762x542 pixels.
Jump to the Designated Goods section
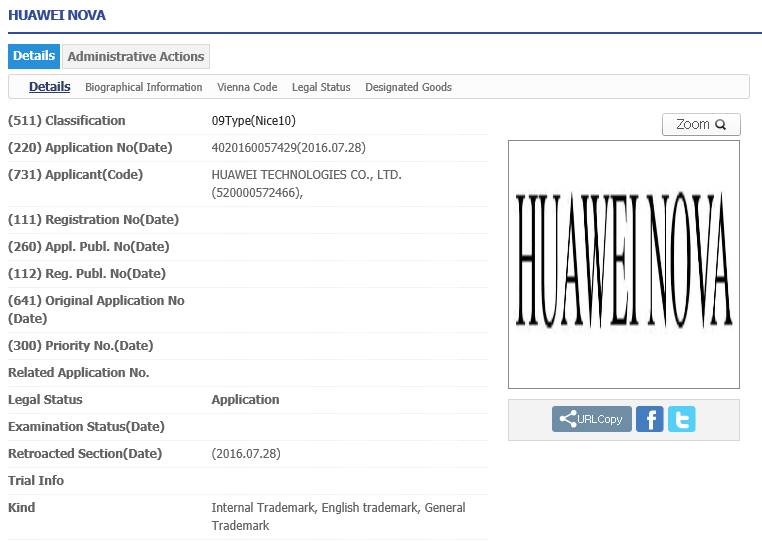pos(409,87)
